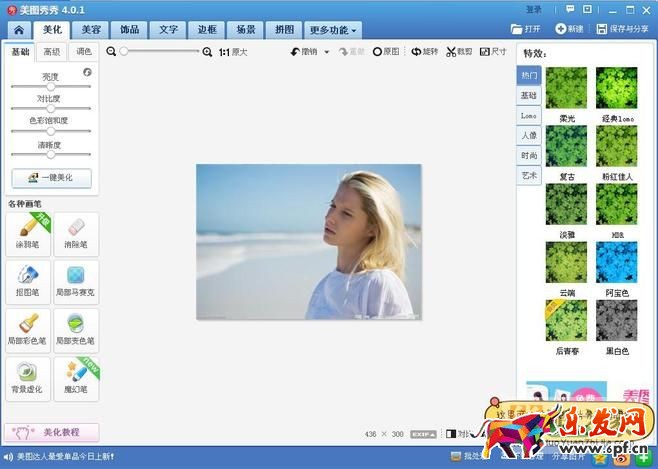Expand the 更多功能 dropdown menu
658x469 pixels.
(x=333, y=30)
